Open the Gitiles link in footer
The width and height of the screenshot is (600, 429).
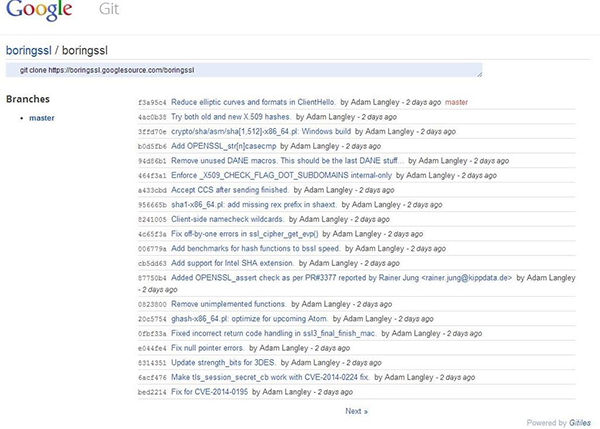[580, 423]
